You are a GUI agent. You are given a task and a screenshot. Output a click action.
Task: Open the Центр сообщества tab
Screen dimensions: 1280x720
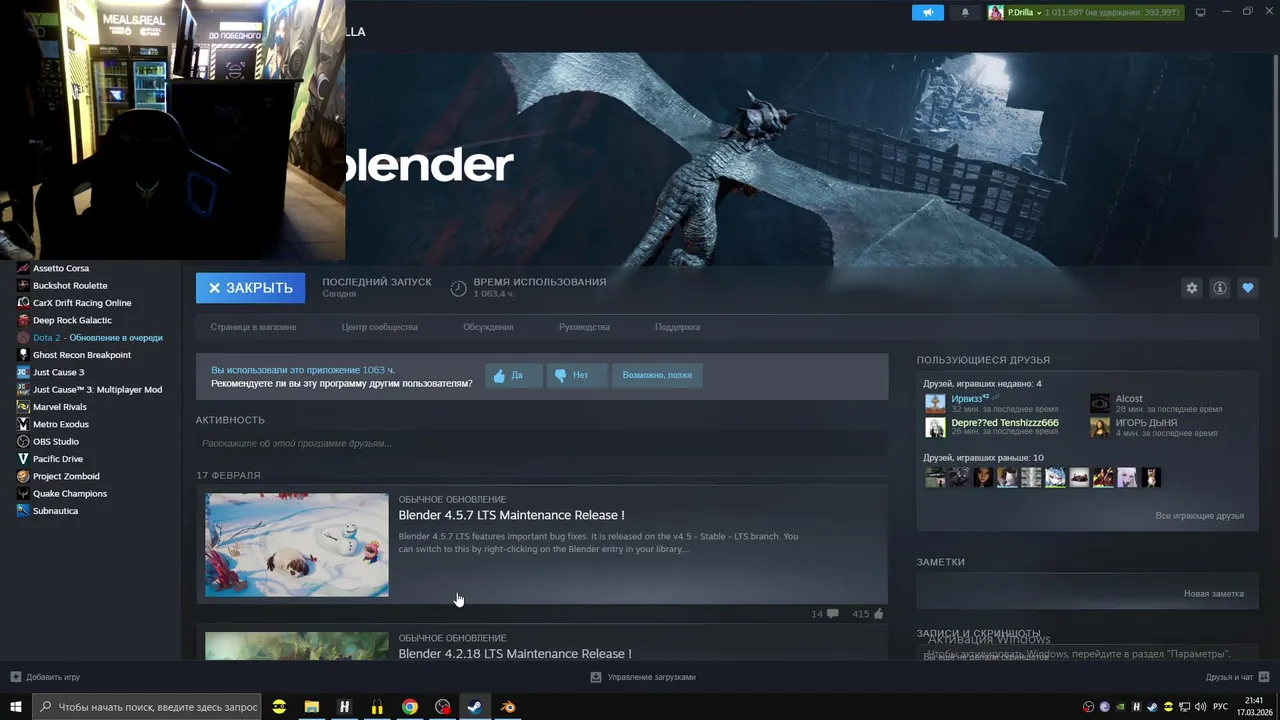(x=379, y=327)
